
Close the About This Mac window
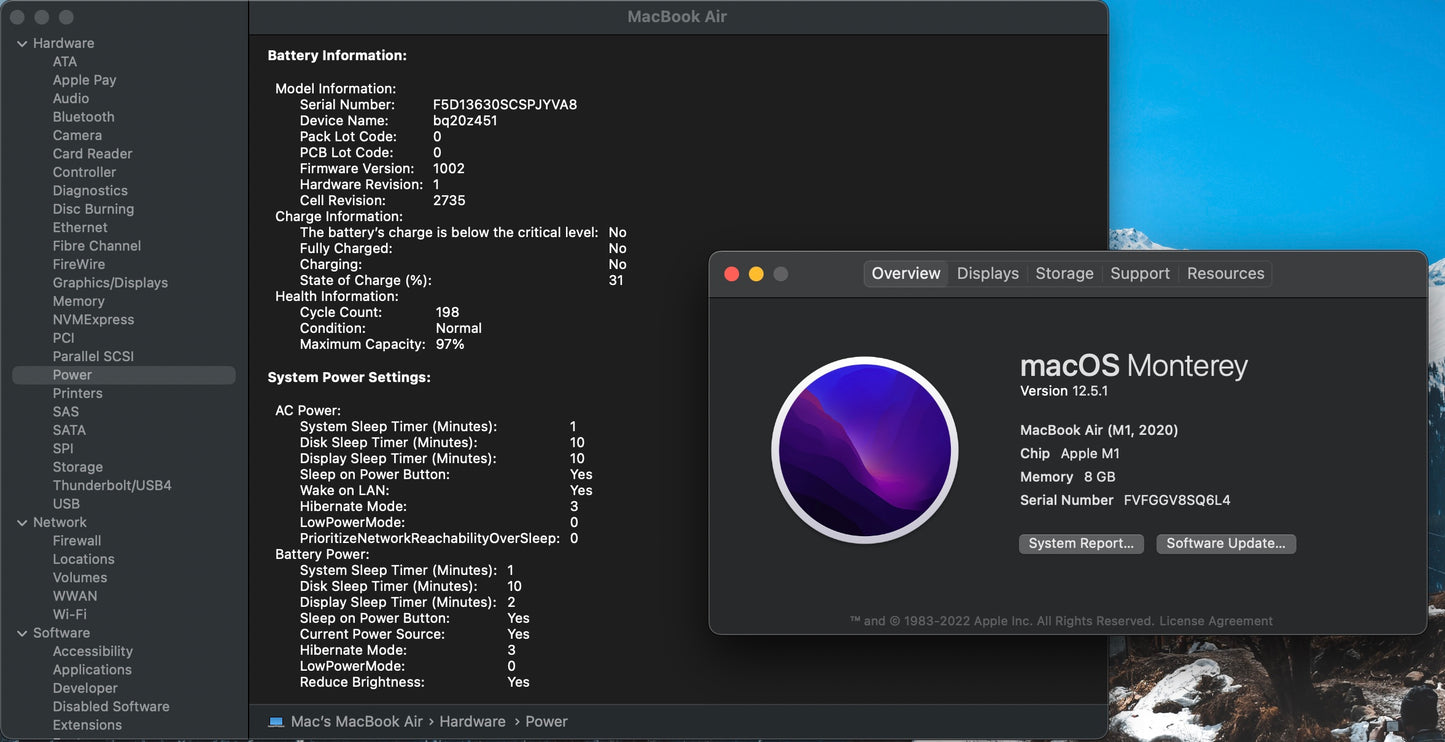(x=731, y=274)
